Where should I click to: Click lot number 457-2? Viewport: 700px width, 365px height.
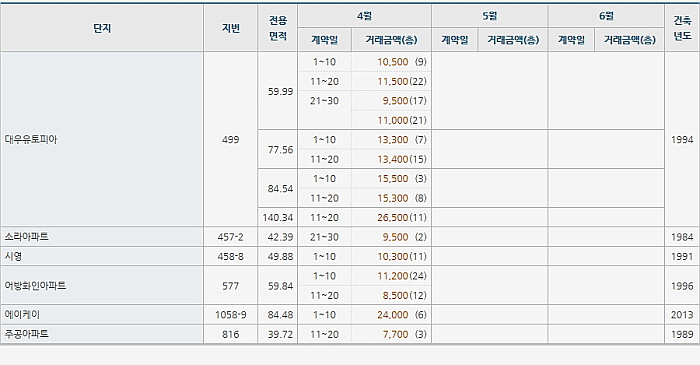click(x=230, y=237)
